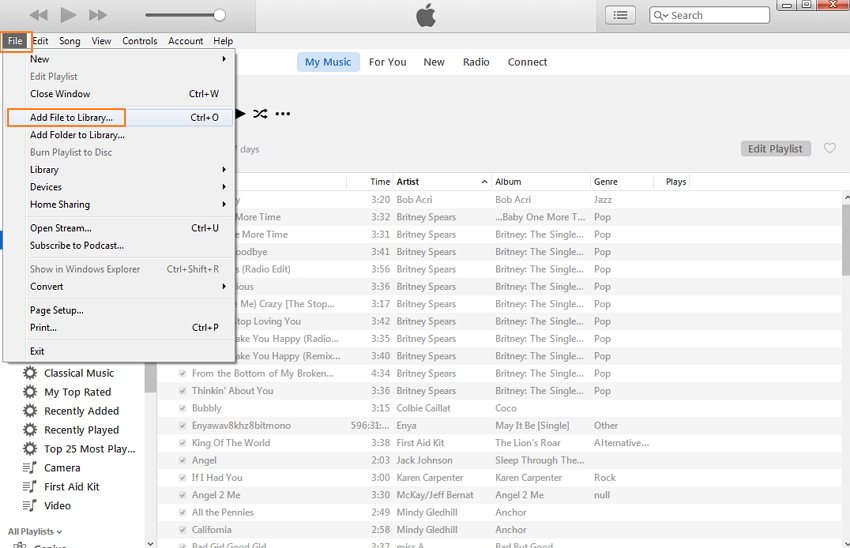The image size is (850, 548).
Task: Expand the Home Sharing submenu
Action: pos(120,204)
